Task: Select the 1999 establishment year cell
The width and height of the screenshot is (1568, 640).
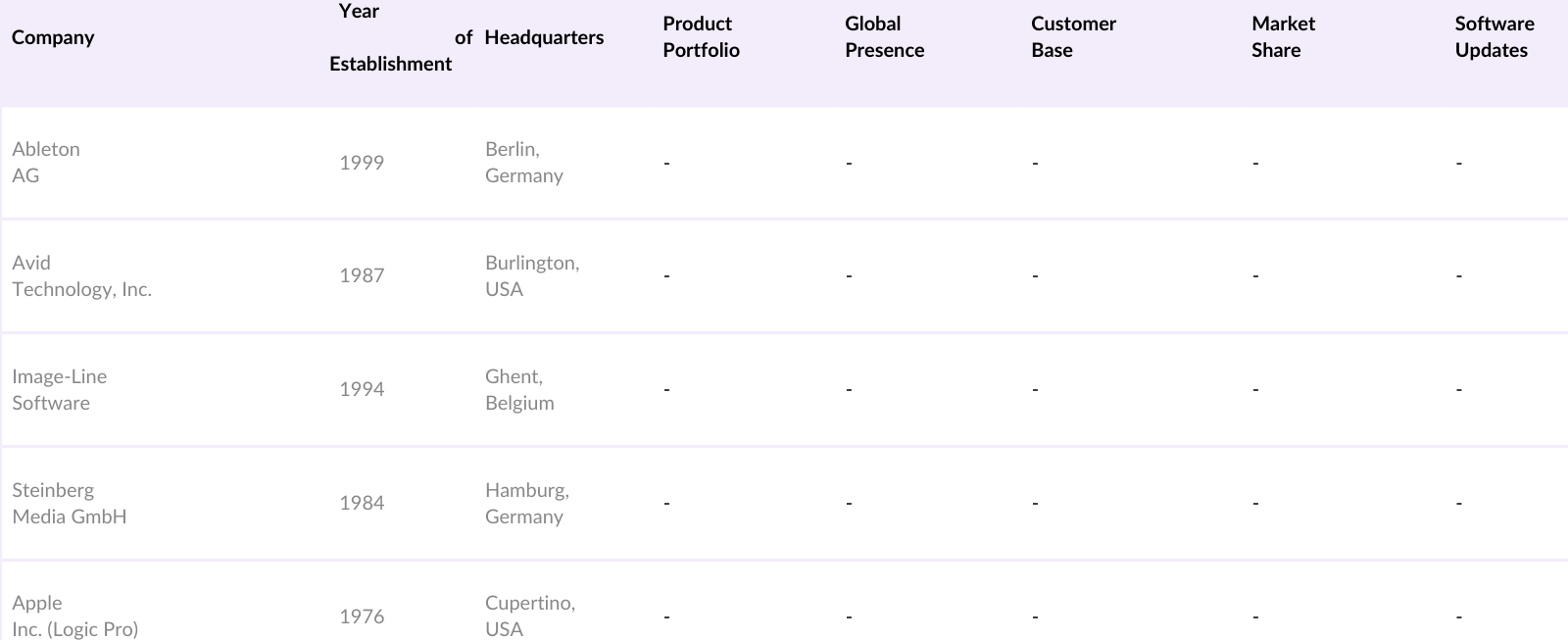Action: tap(362, 163)
